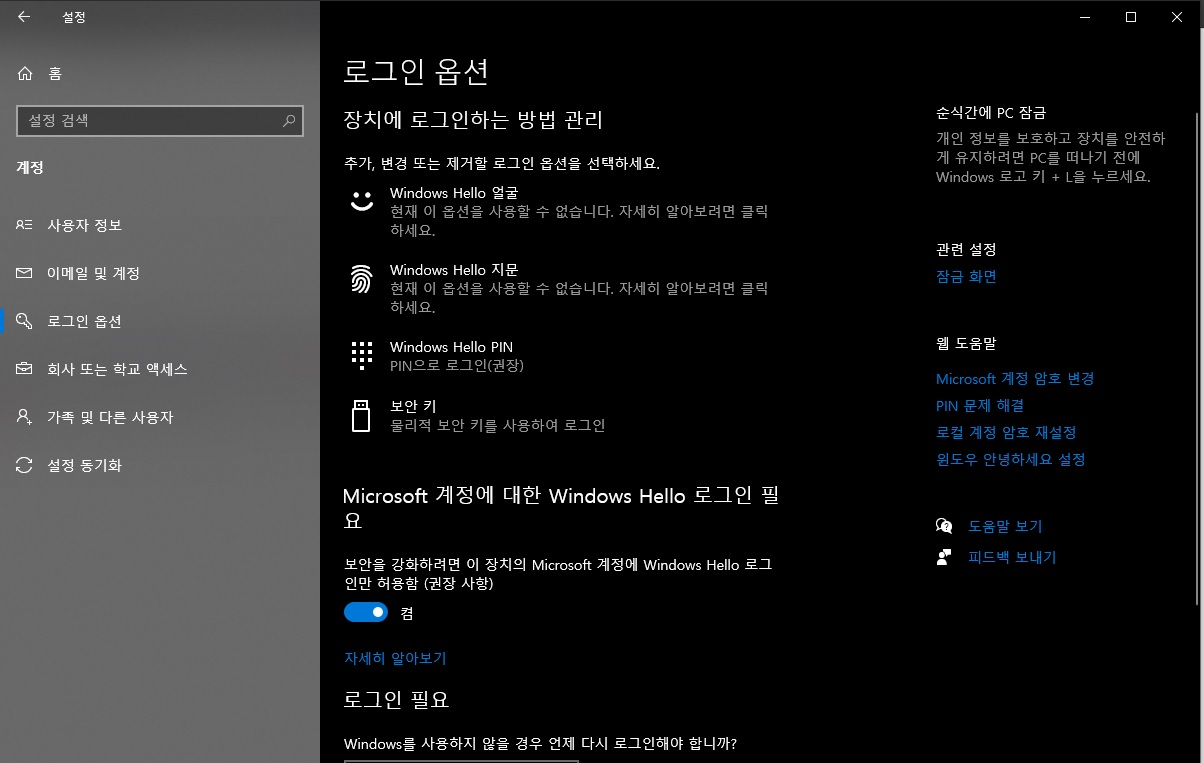Viewport: 1204px width, 763px height.
Task: Click the back arrow in Settings title bar
Action: [x=24, y=17]
